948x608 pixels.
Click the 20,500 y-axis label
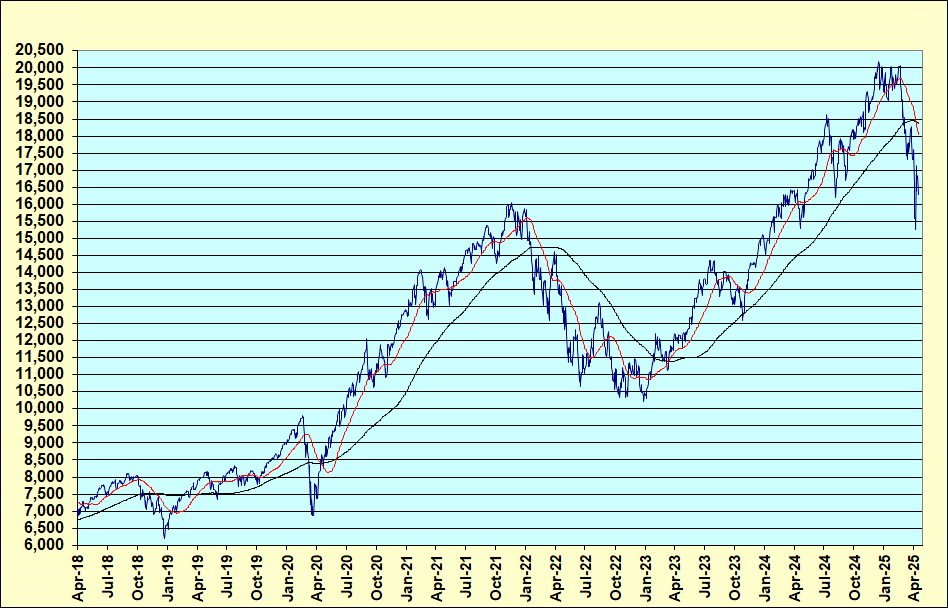[39, 50]
